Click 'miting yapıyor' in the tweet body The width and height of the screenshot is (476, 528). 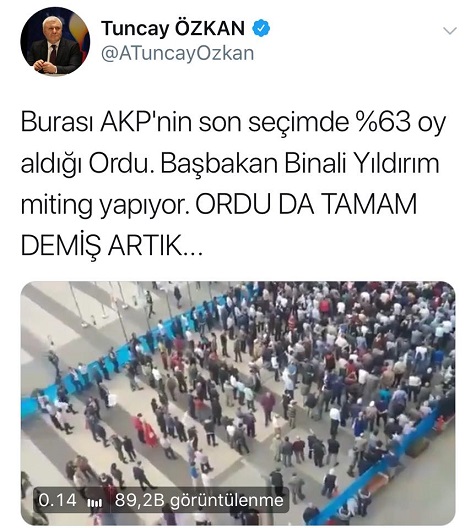tap(105, 206)
